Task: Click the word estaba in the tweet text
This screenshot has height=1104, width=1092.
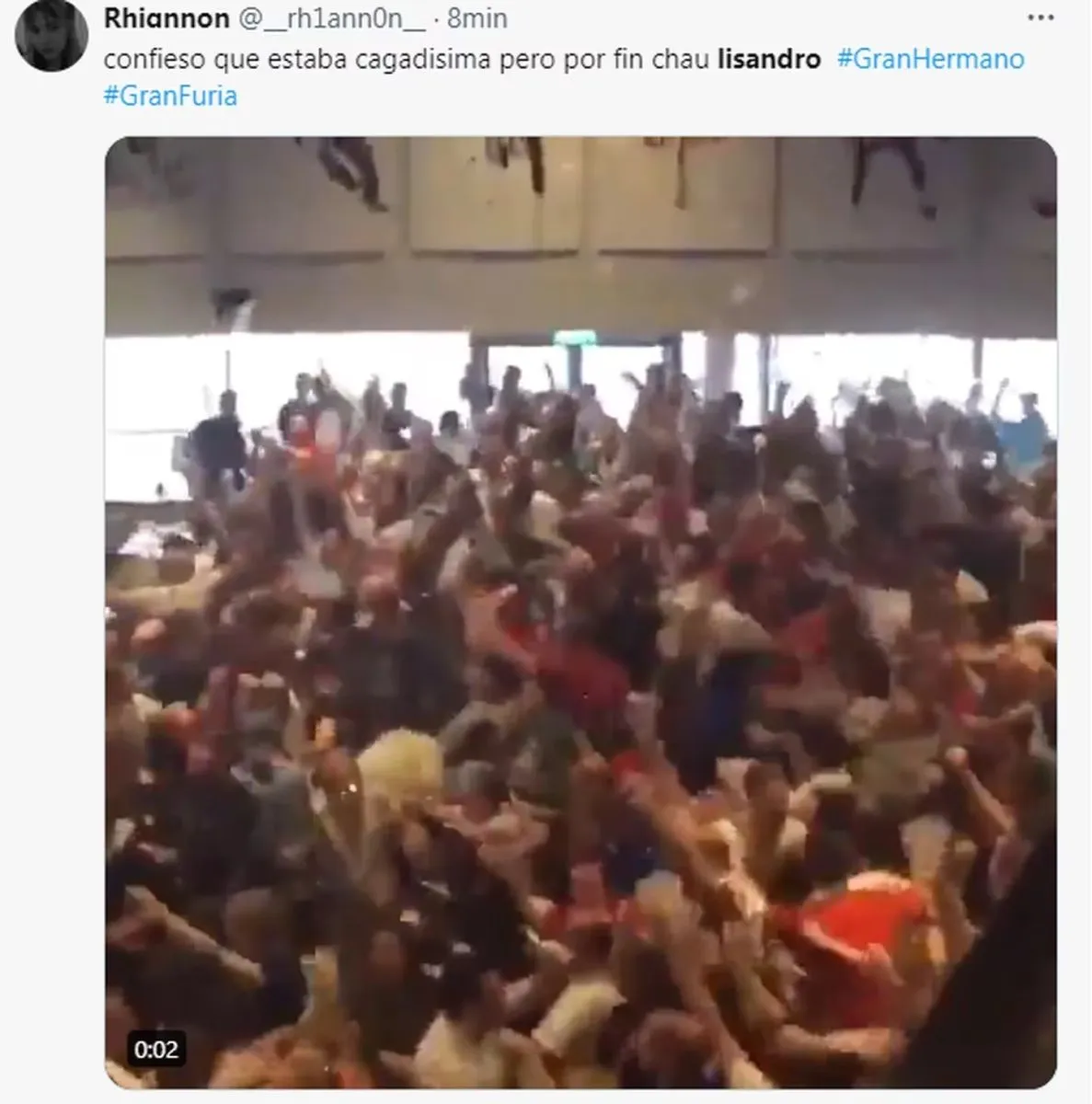Action: tap(303, 59)
